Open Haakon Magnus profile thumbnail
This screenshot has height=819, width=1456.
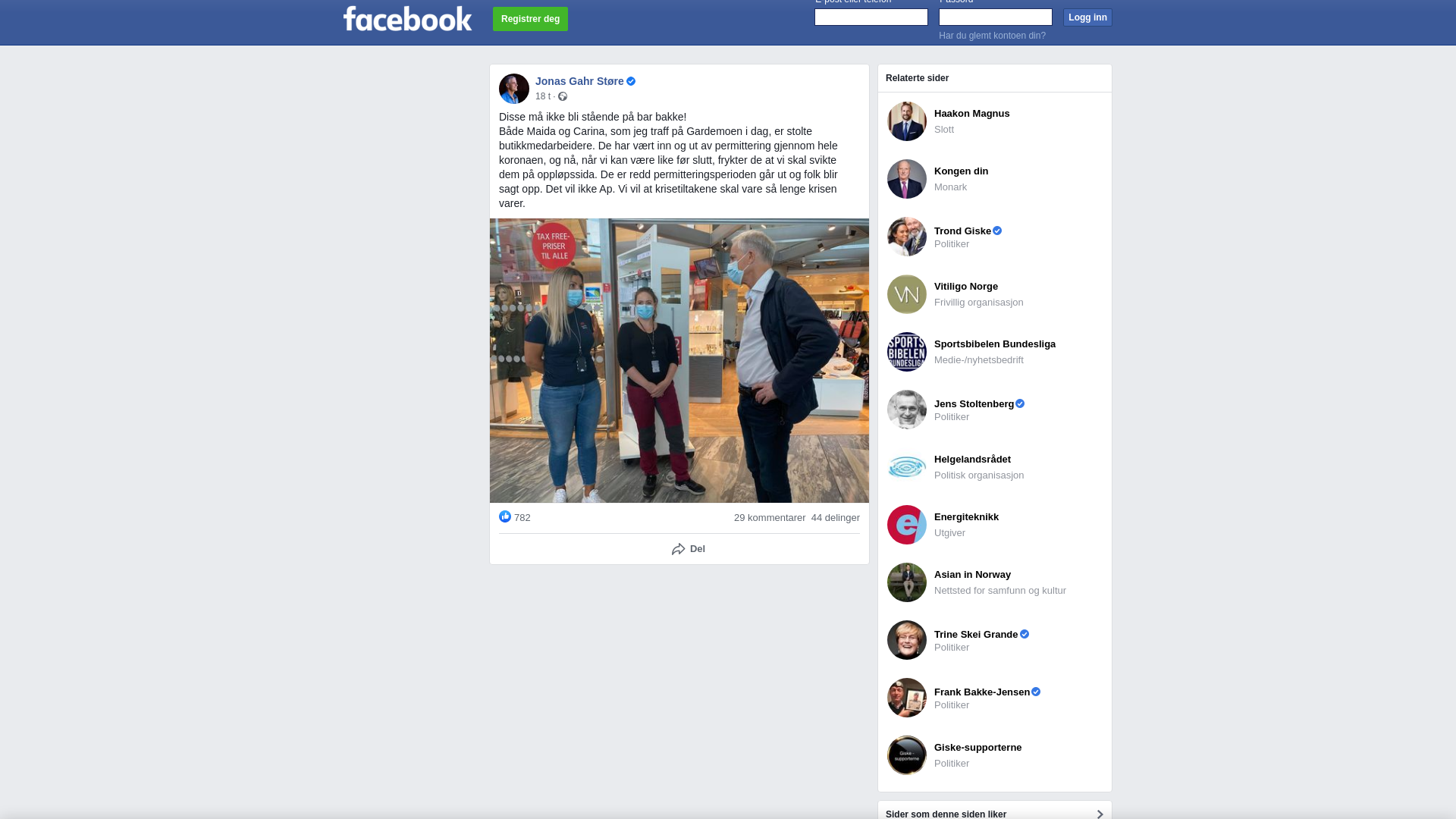tap(907, 121)
